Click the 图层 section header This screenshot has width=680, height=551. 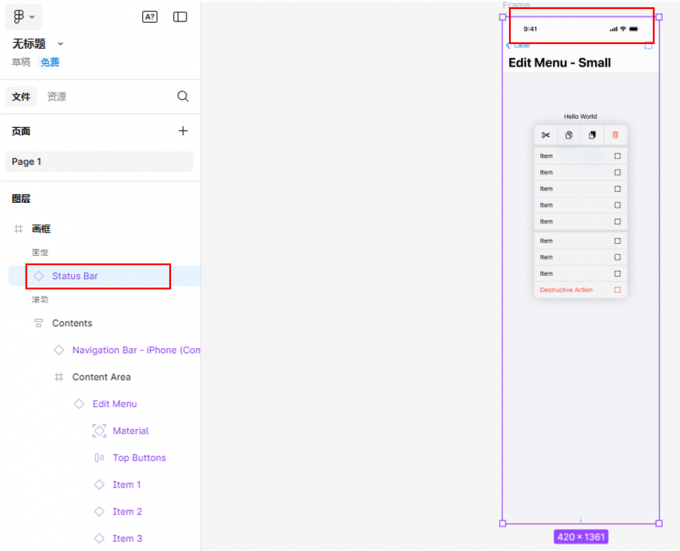[21, 199]
